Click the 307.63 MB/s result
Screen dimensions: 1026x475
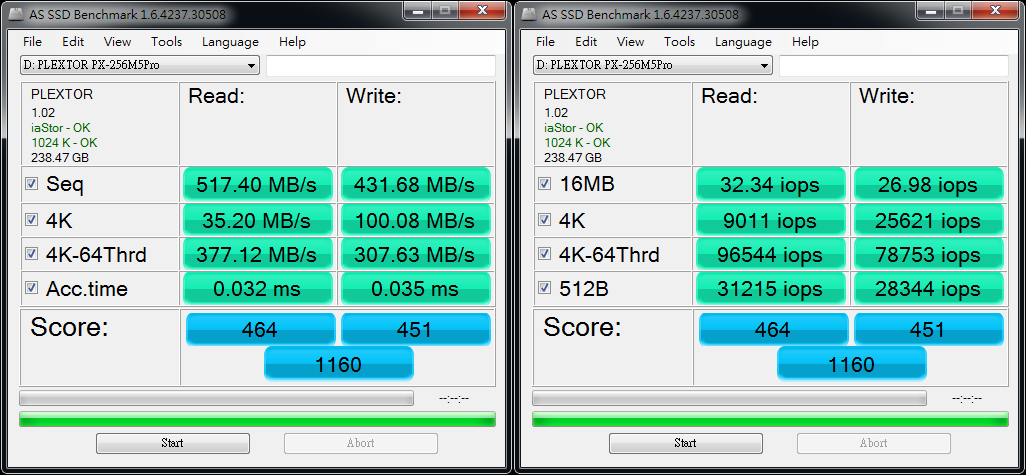point(415,254)
